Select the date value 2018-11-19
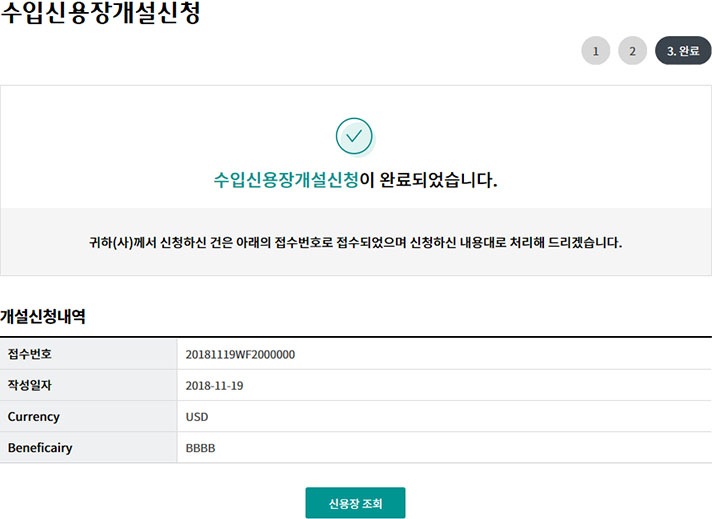Screen dimensions: 712x519 pos(214,385)
